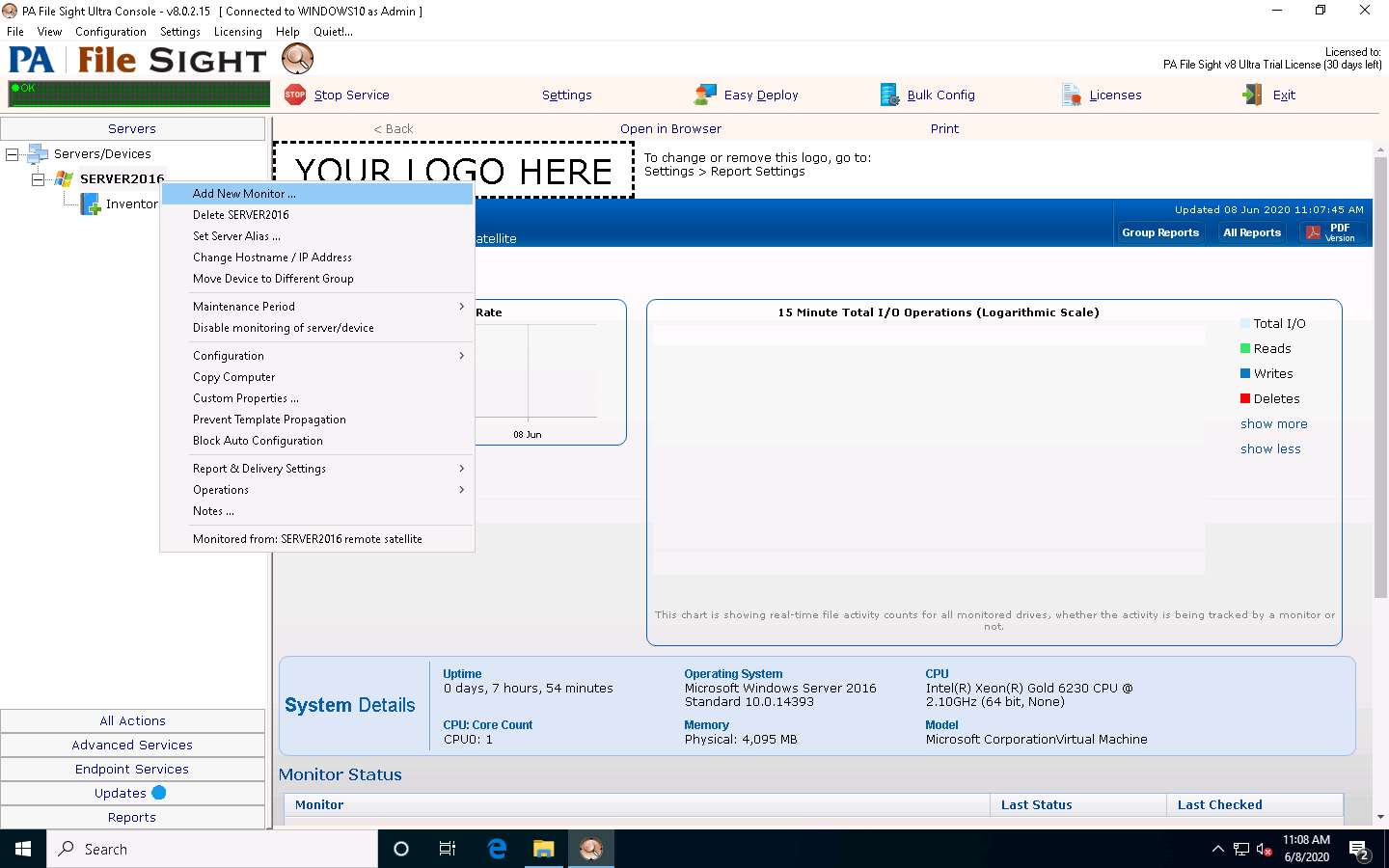Click the muted volume tray icon

click(1264, 850)
